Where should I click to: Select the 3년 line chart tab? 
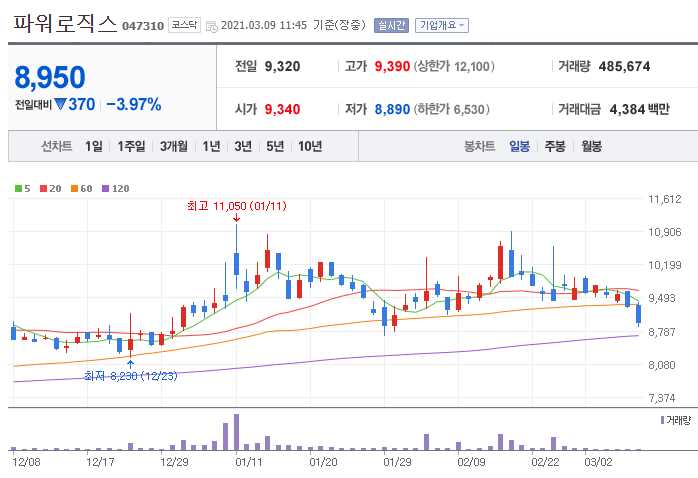(243, 146)
